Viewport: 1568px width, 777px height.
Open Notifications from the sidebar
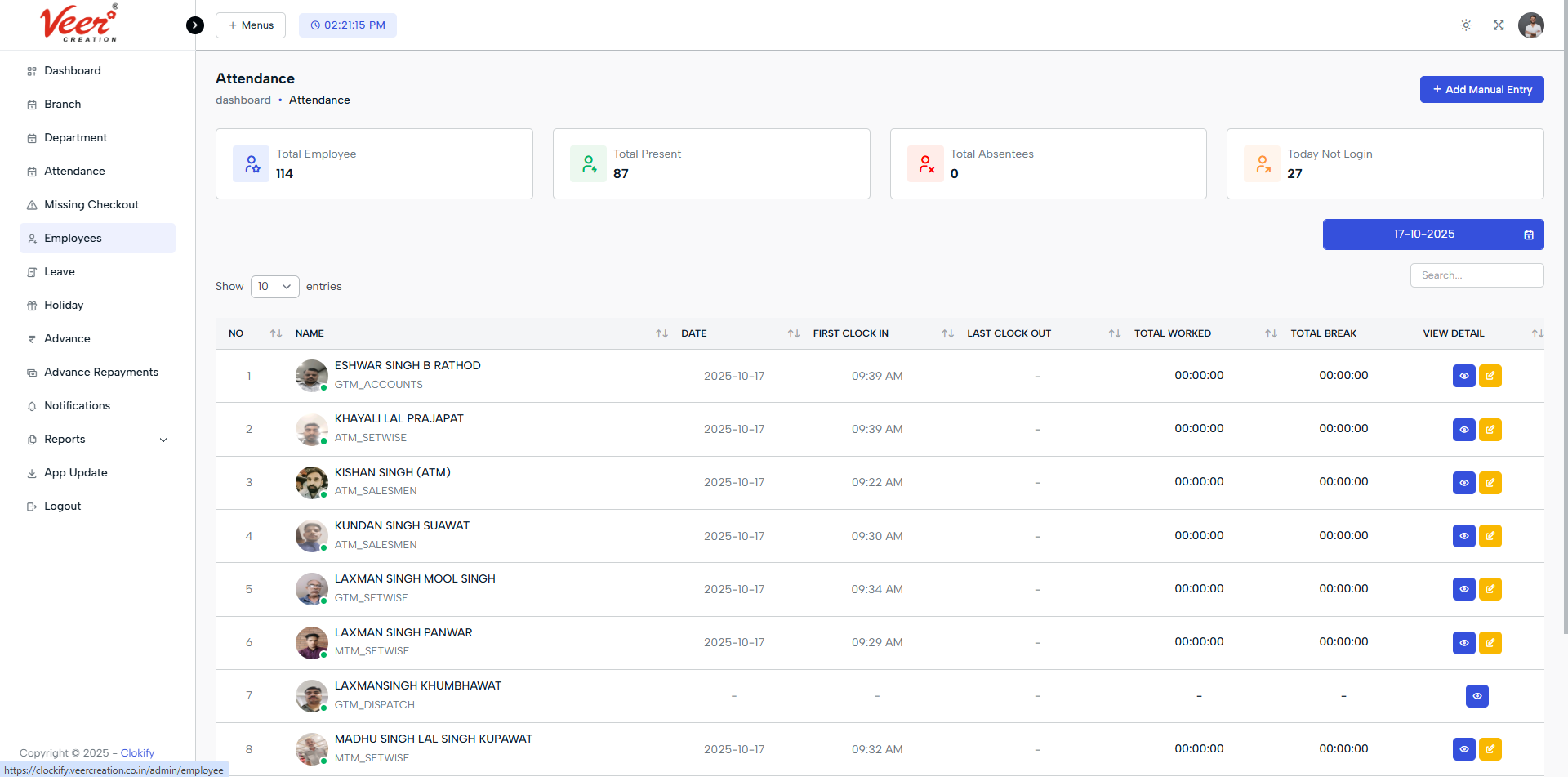(x=77, y=405)
